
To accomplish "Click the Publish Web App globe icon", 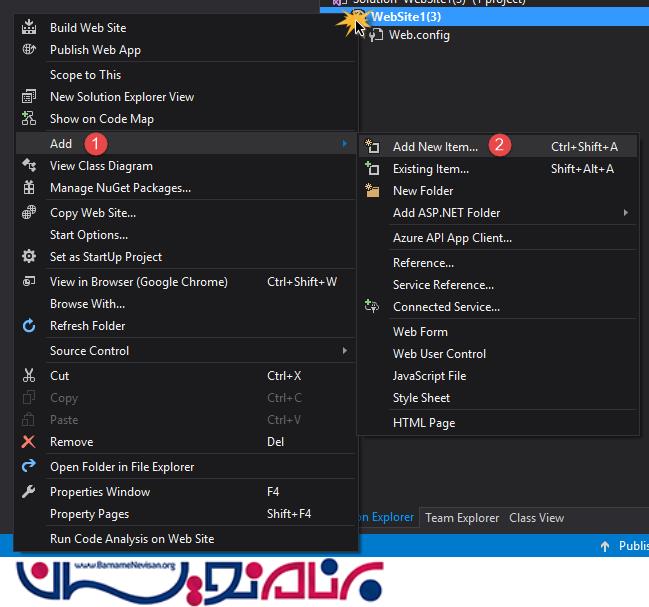I will pos(29,50).
